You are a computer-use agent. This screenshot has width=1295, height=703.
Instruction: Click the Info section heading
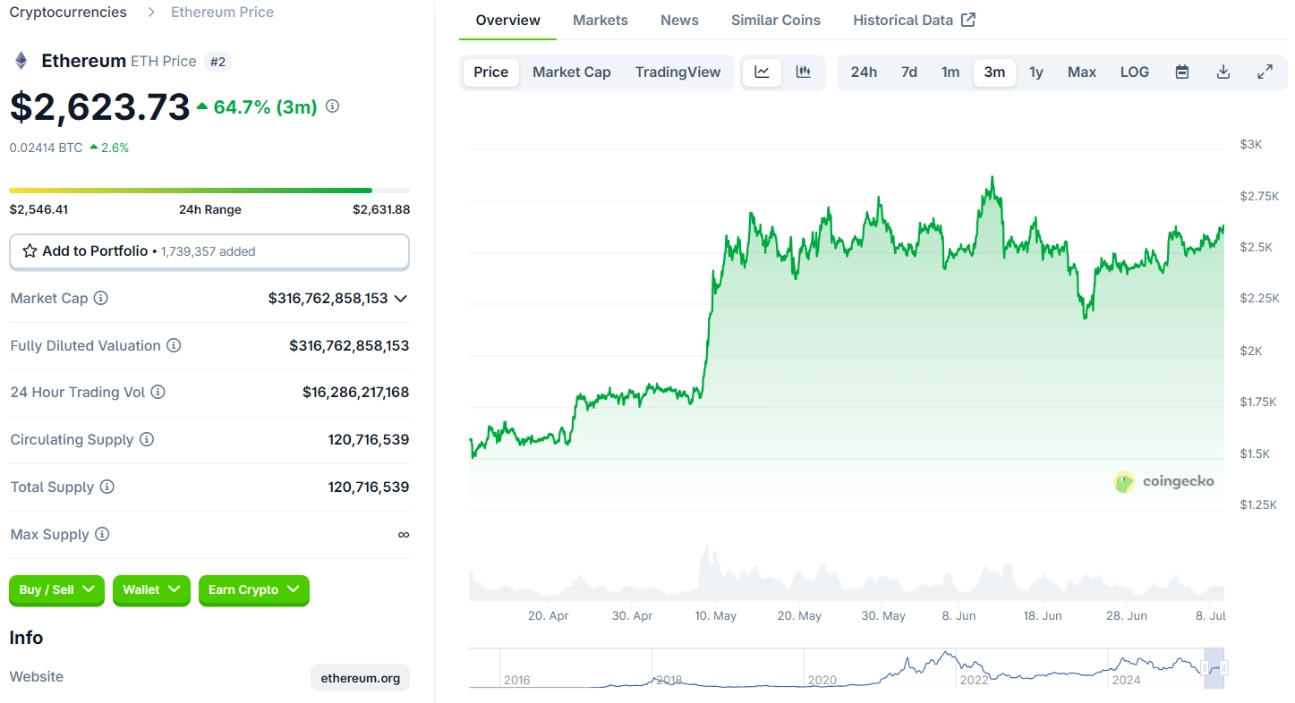26,638
